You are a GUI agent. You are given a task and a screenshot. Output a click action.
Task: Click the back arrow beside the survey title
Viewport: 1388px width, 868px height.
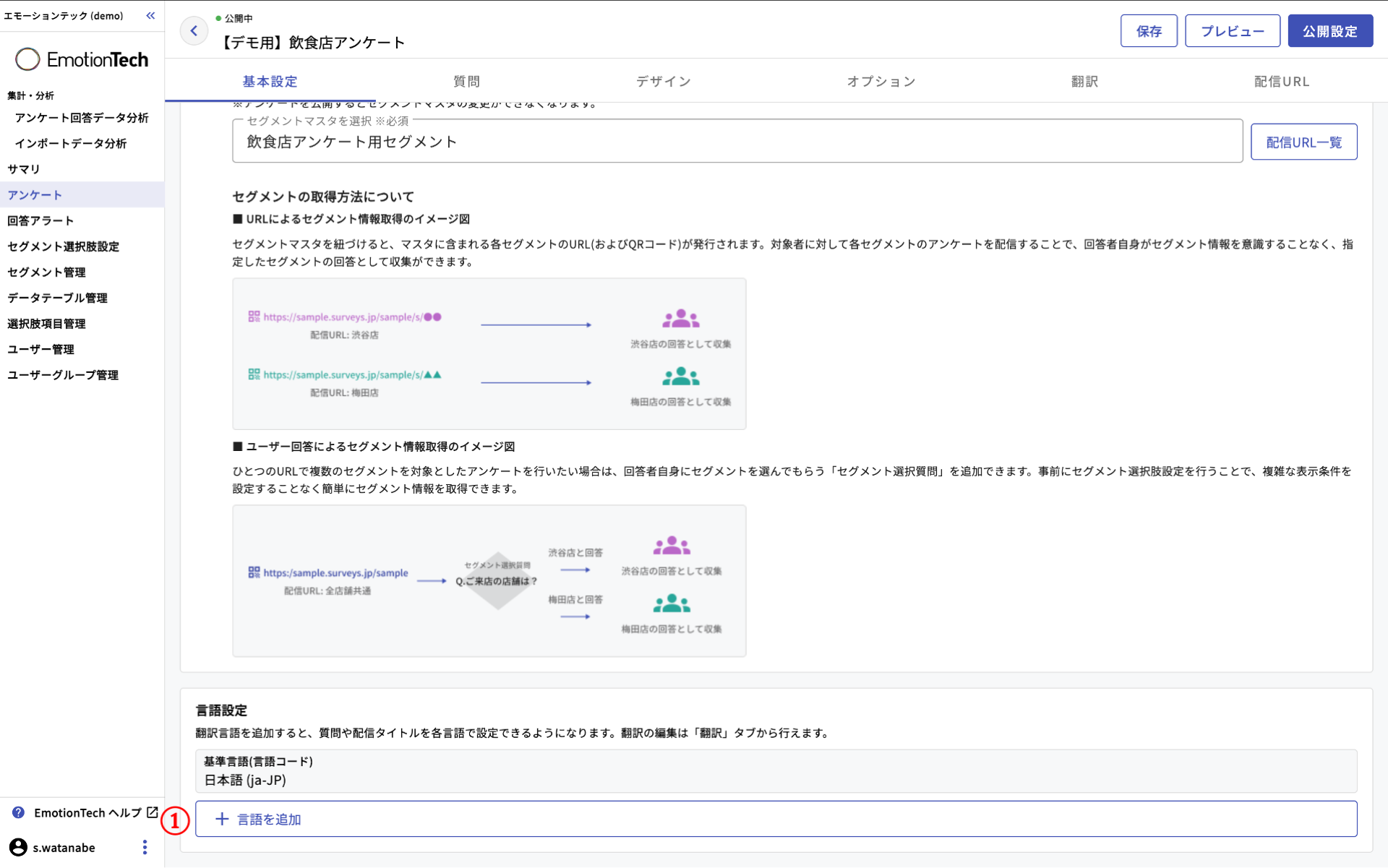(194, 30)
